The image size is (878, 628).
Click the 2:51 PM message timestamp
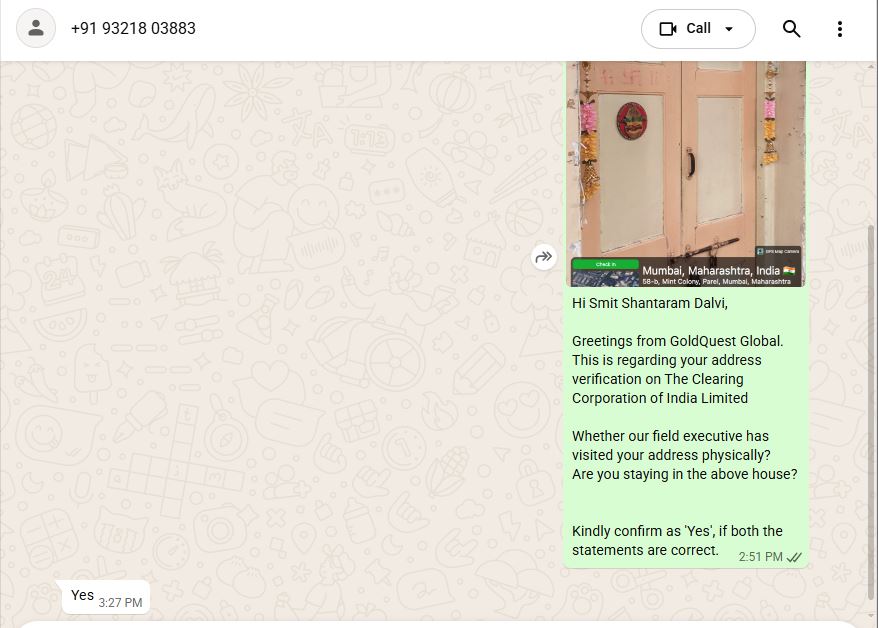point(760,557)
